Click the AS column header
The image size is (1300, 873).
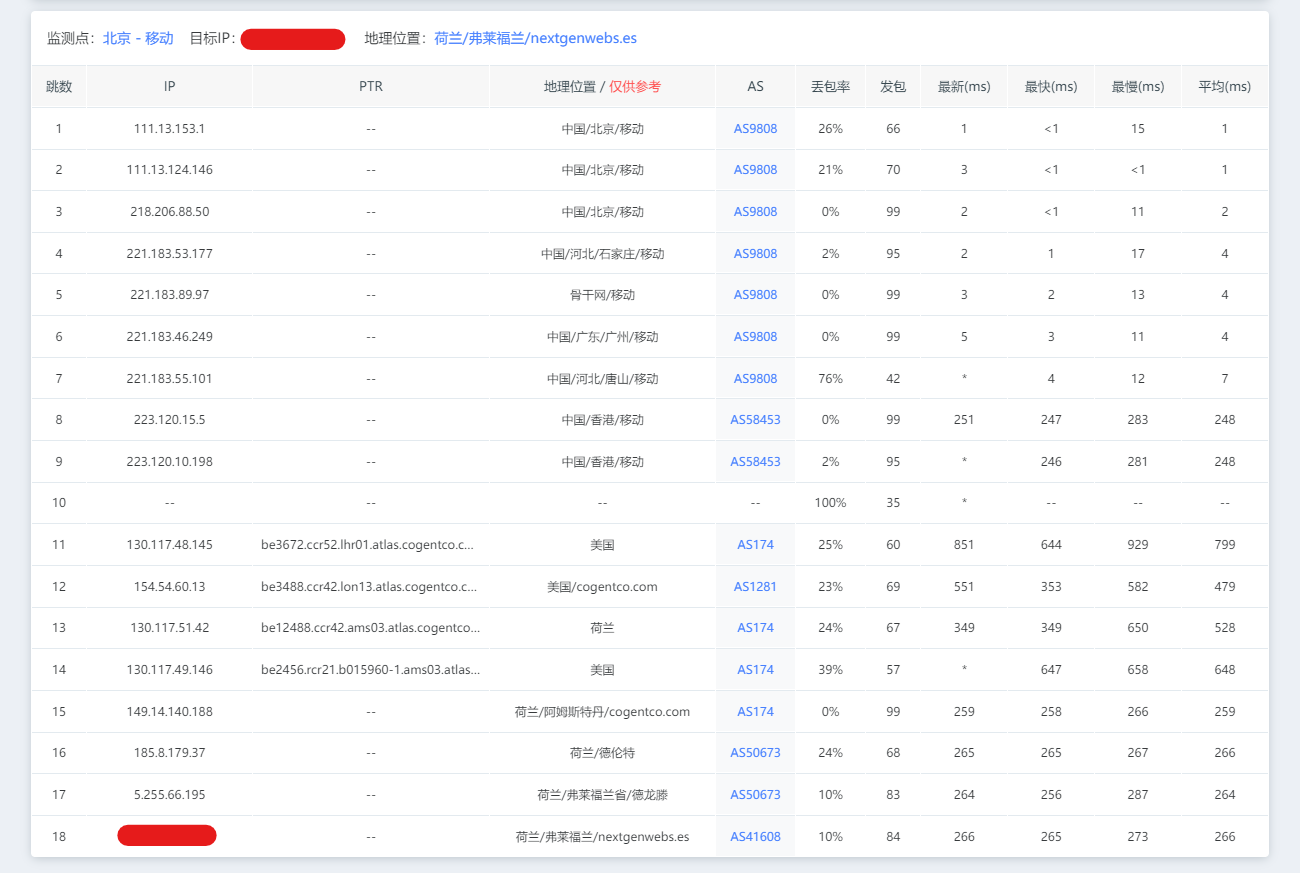(755, 87)
